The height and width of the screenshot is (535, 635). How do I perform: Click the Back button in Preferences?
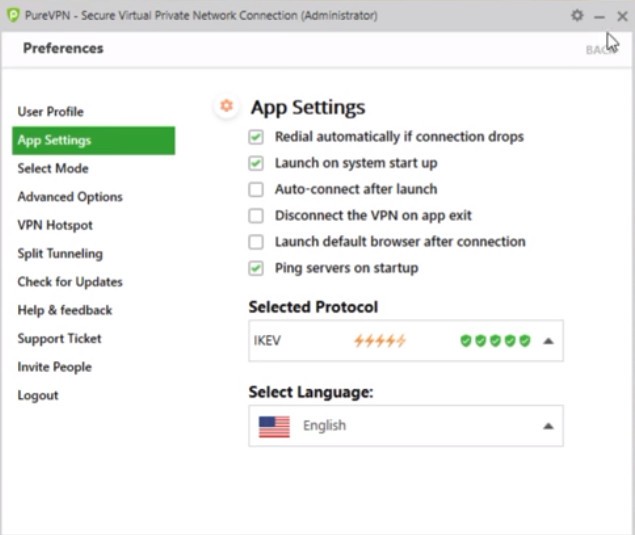coord(600,49)
